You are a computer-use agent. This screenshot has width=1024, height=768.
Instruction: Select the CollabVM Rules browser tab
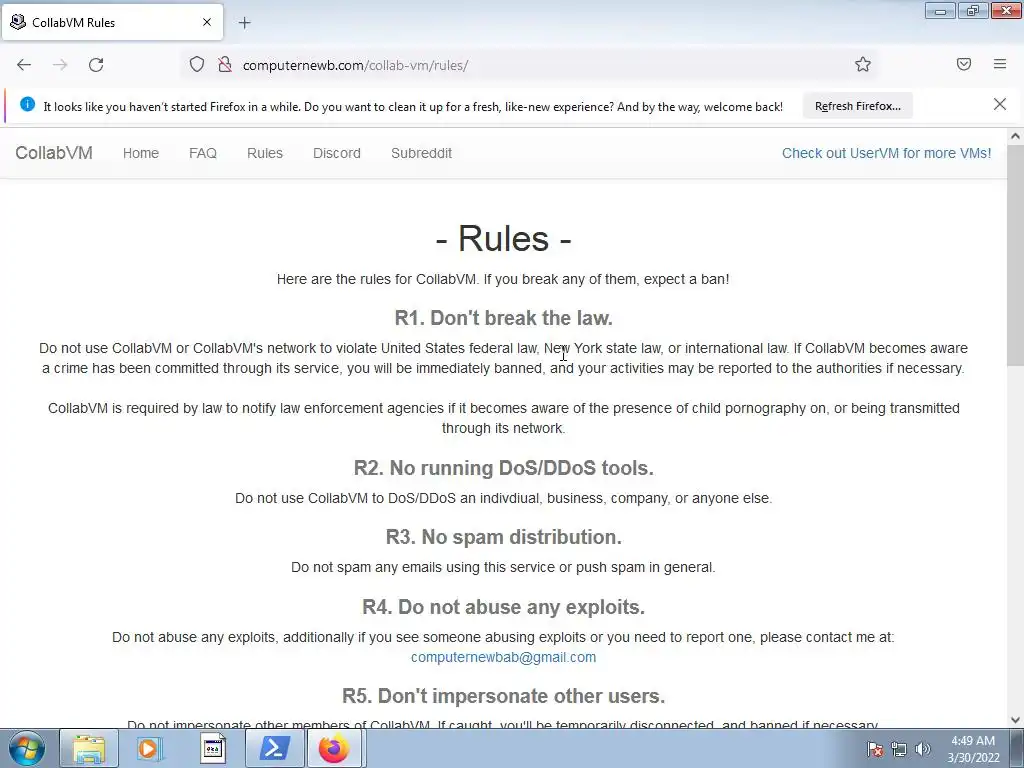(112, 22)
